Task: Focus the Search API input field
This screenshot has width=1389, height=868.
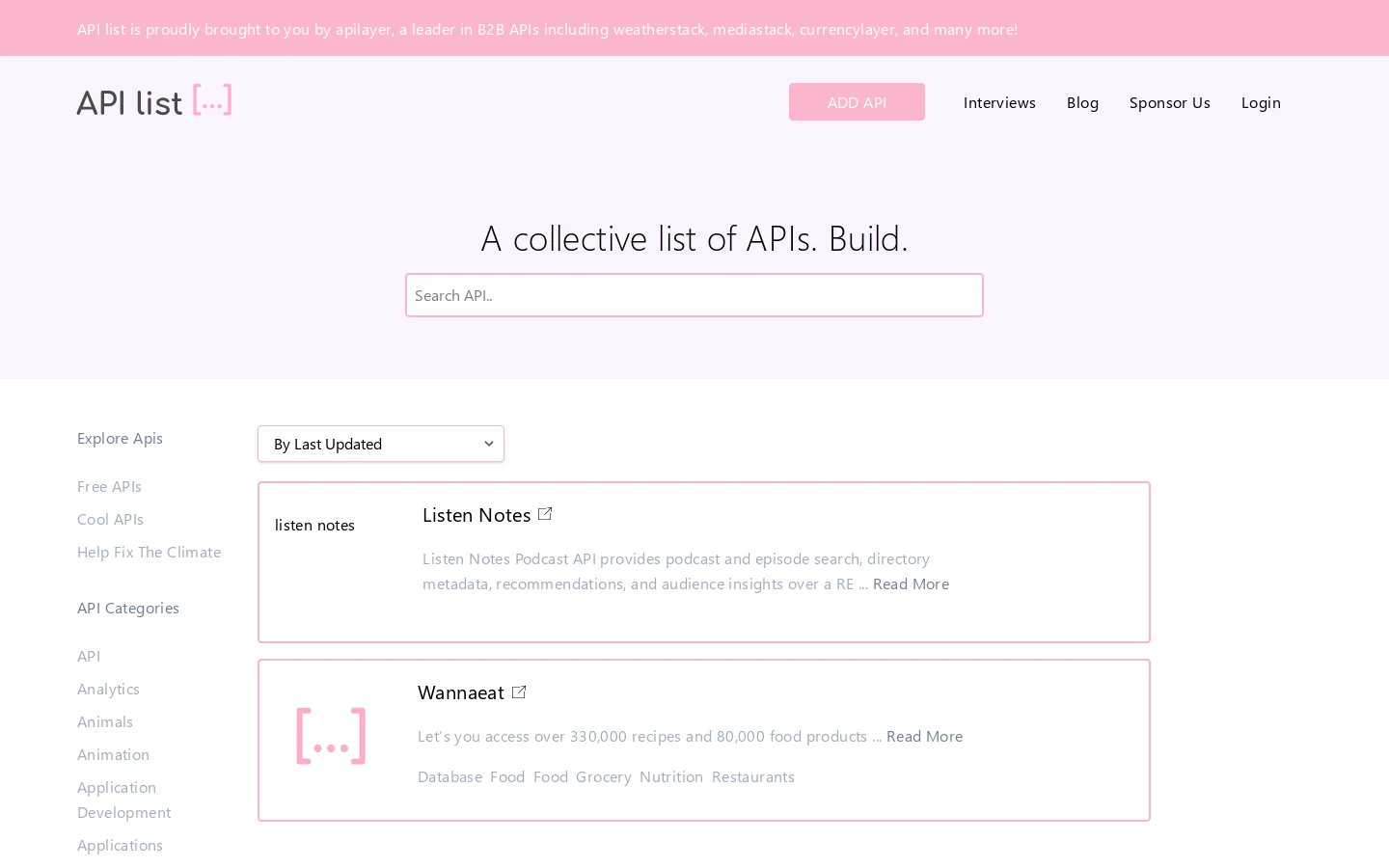Action: (694, 295)
